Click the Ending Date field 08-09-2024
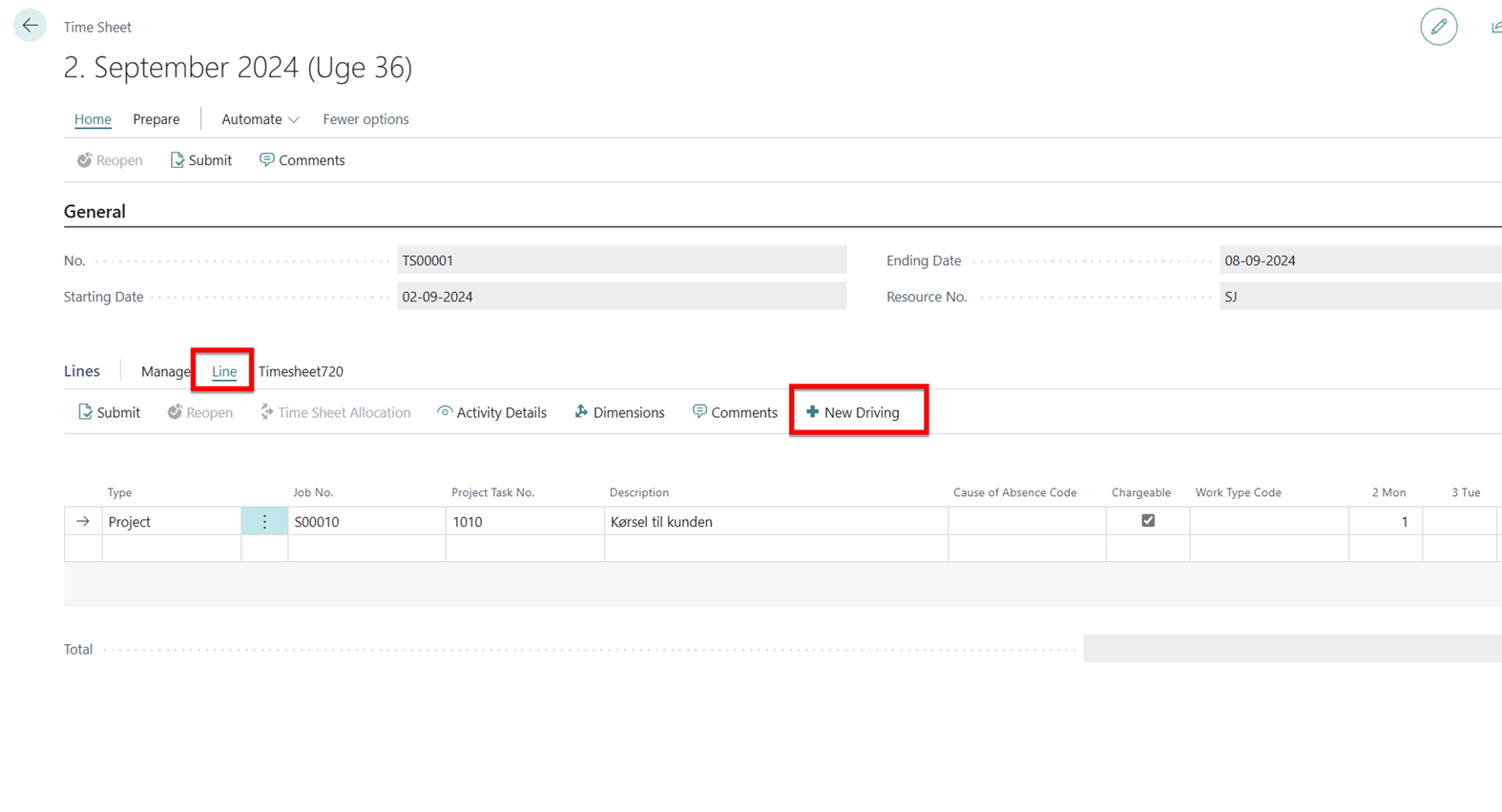 1361,260
